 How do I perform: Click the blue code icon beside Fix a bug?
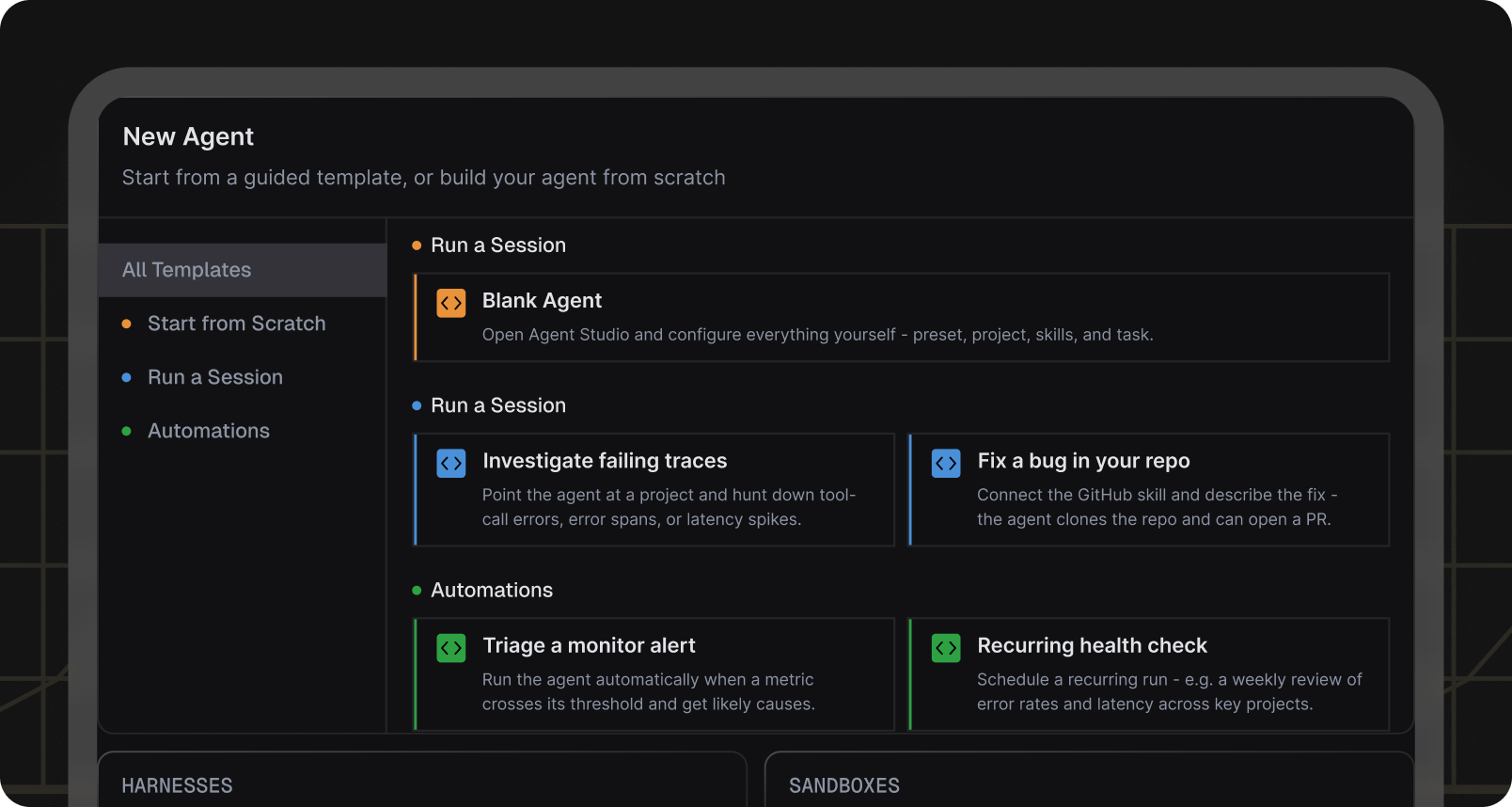tap(946, 463)
